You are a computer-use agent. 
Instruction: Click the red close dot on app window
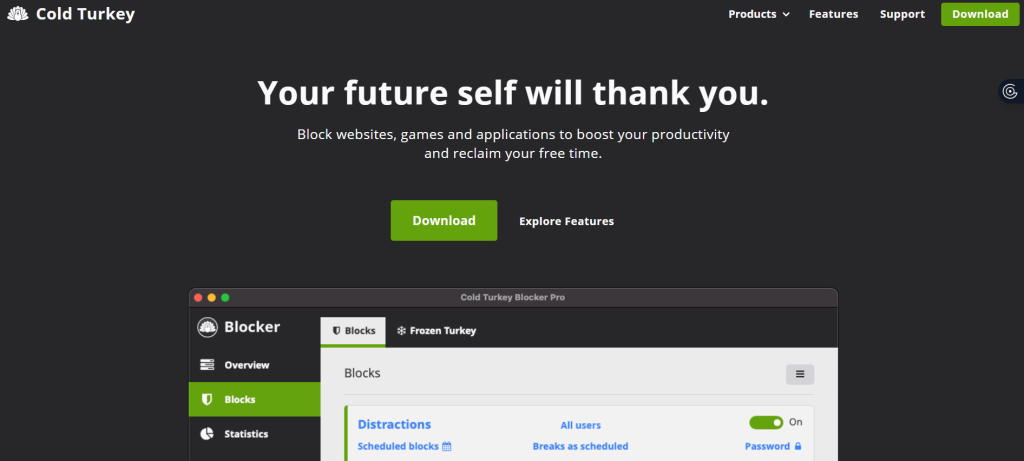tap(198, 298)
